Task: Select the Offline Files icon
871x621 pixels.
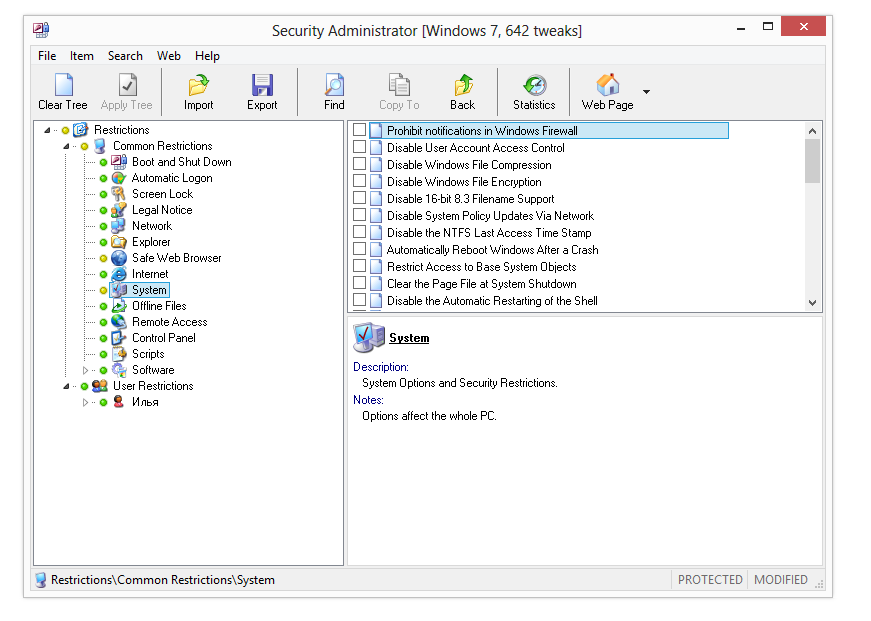Action: 119,306
